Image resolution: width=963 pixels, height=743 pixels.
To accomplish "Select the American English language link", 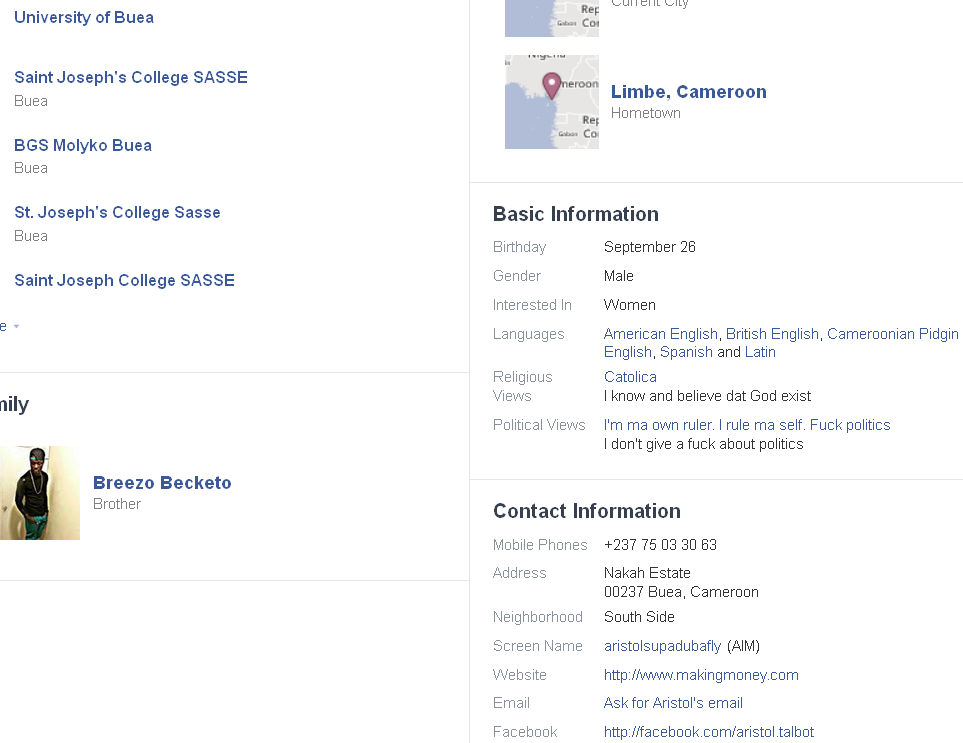I will tap(660, 334).
